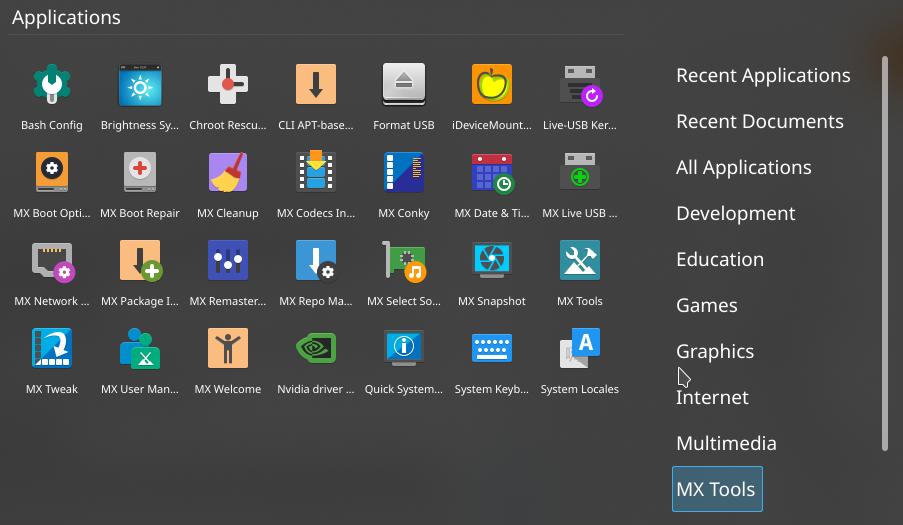
Task: Open MX Network Assistant
Action: (53, 262)
